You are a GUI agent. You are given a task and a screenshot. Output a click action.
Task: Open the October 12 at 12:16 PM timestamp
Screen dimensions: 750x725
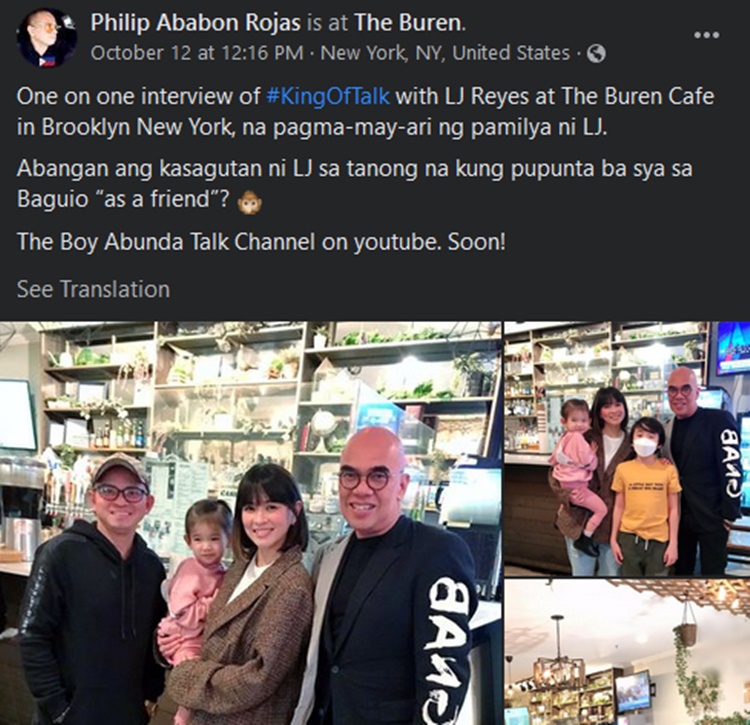coord(197,53)
